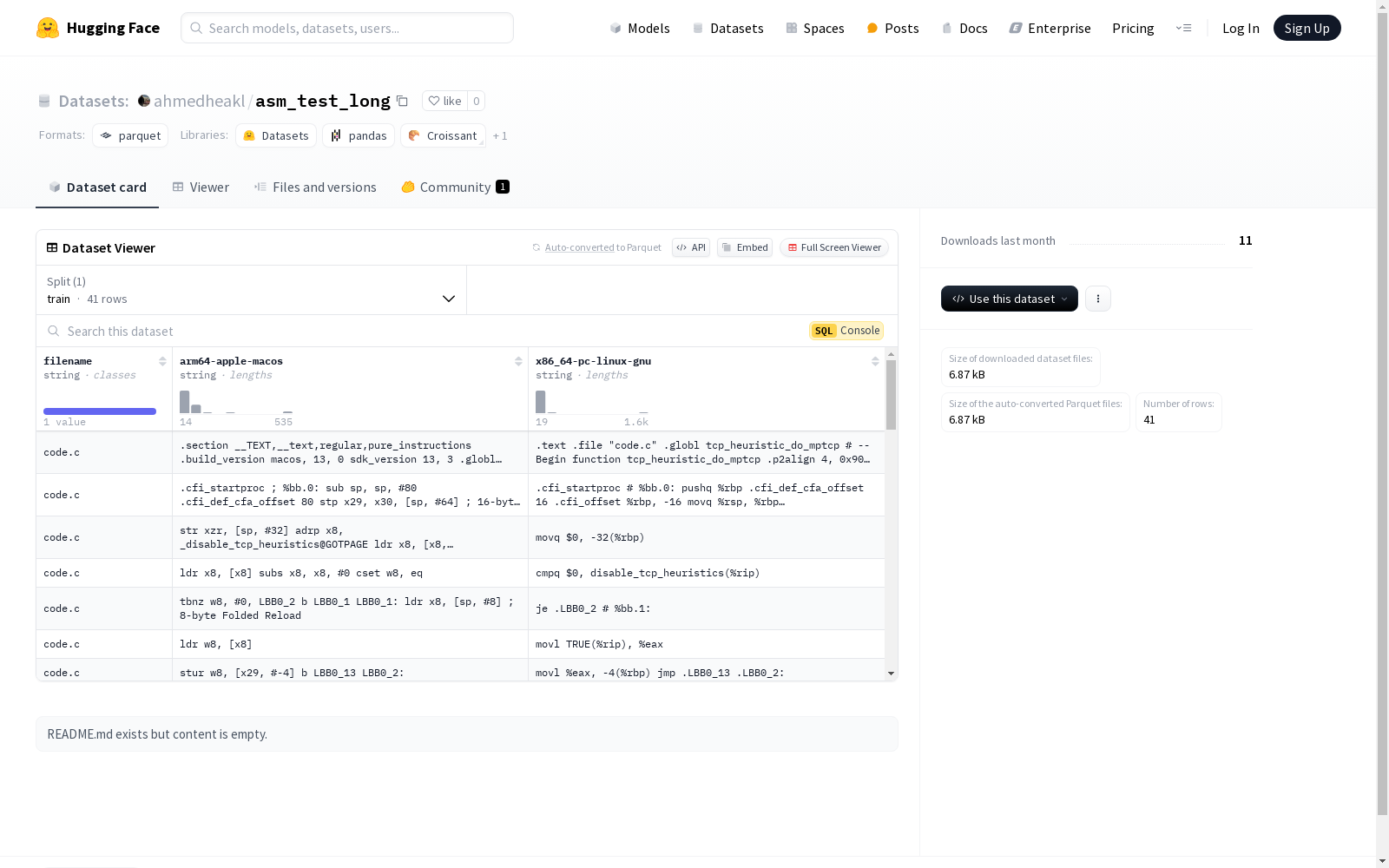This screenshot has width=1389, height=868.
Task: Launch the Full Screen Viewer
Action: [833, 247]
